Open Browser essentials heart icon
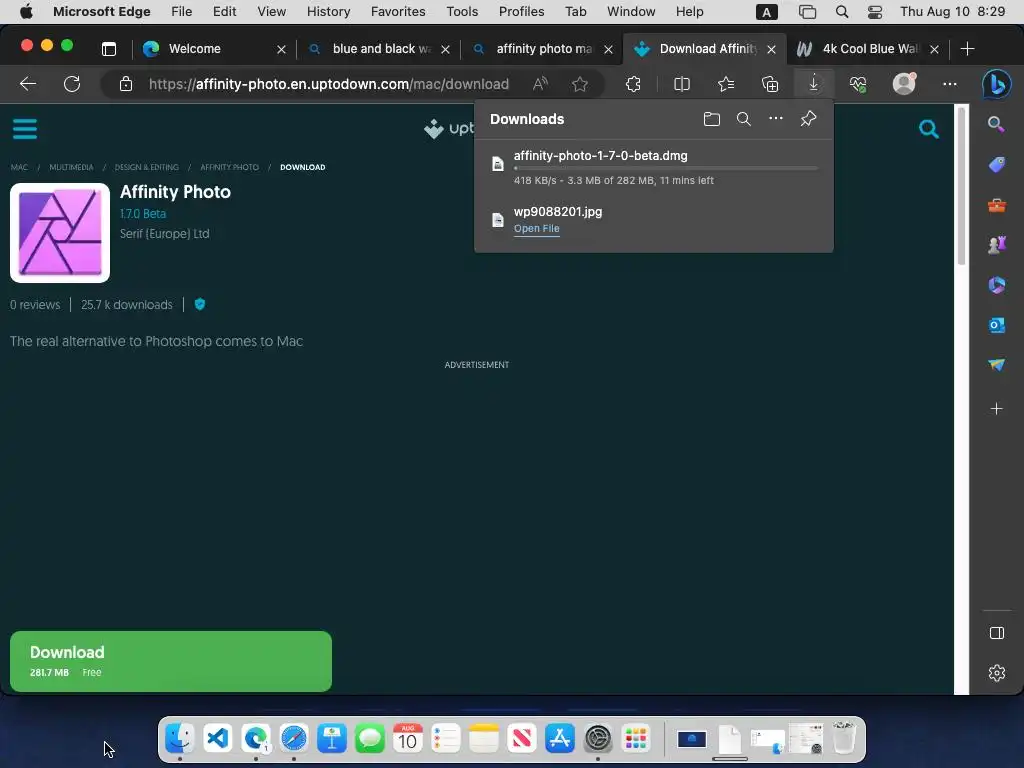Screen dimensions: 1024x768 (x=858, y=84)
